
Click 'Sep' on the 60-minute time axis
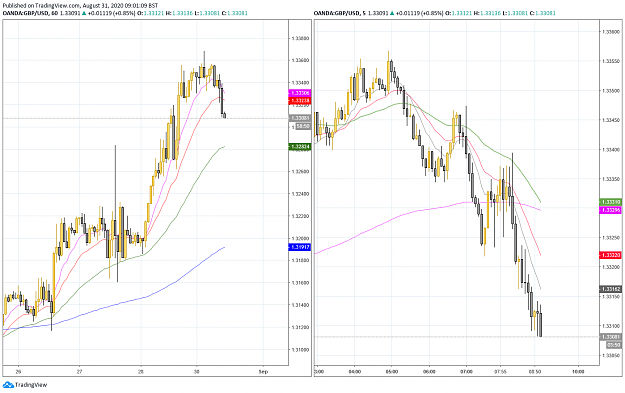click(263, 371)
